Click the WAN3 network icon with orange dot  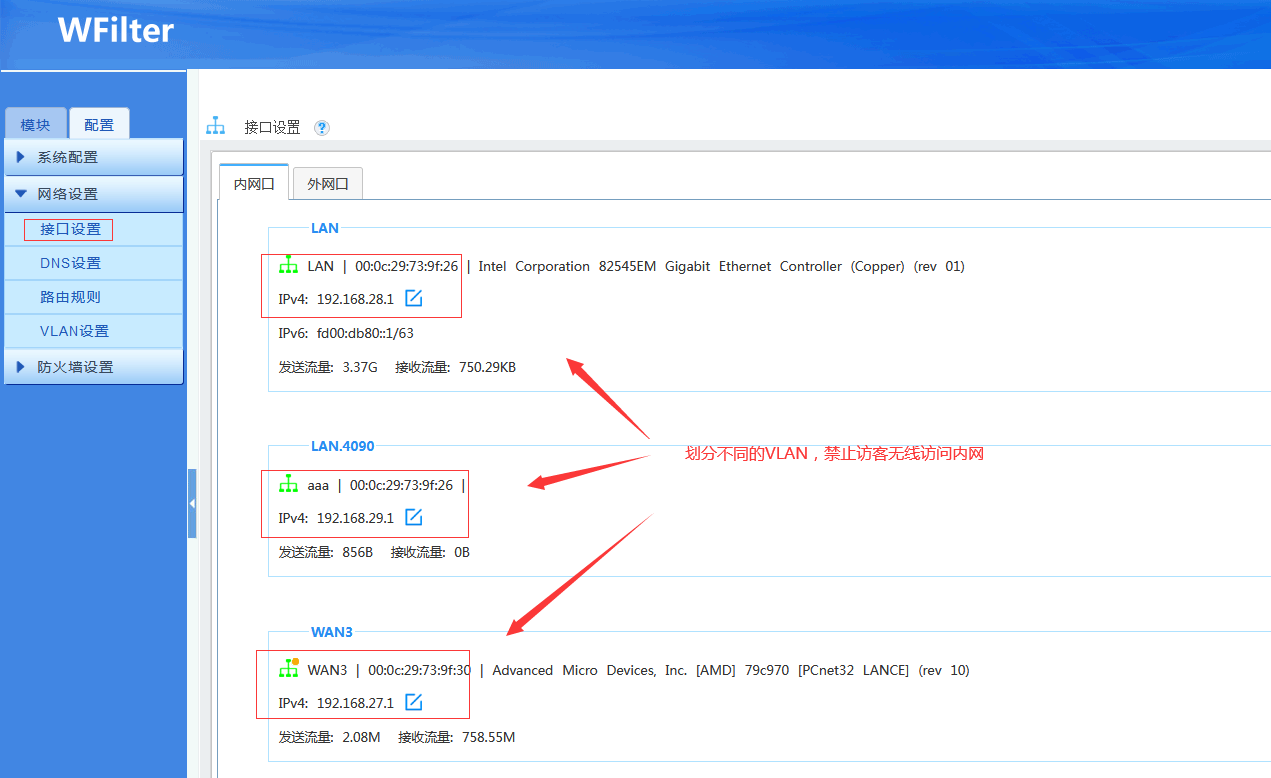pyautogui.click(x=289, y=669)
